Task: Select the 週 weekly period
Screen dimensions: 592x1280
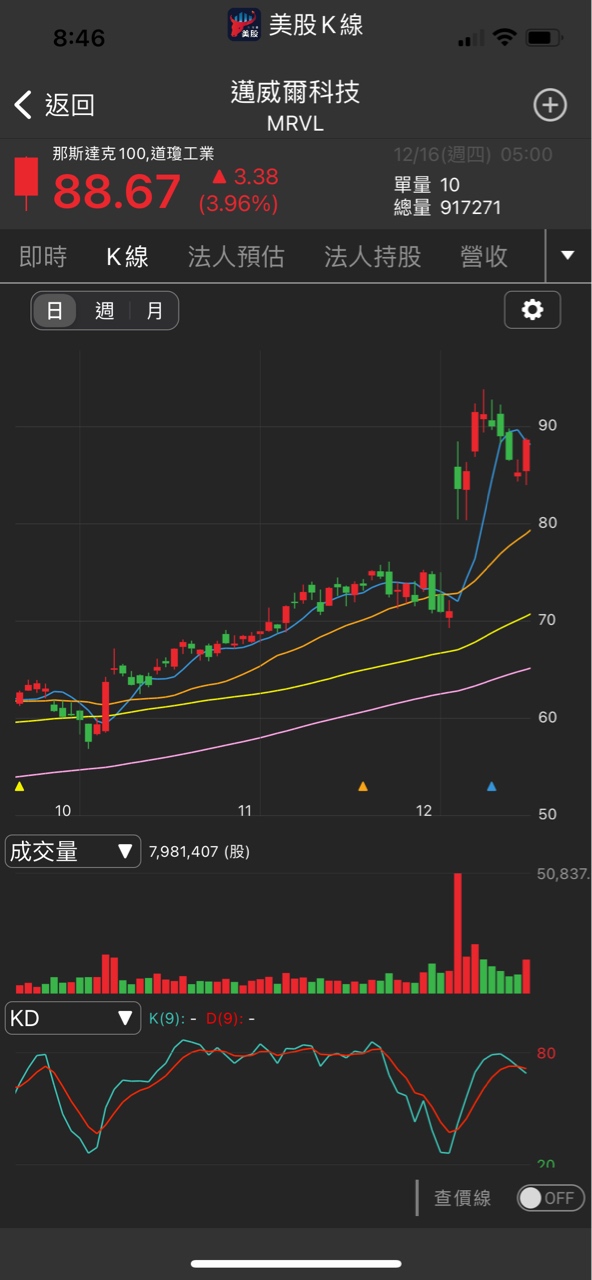Action: coord(105,311)
